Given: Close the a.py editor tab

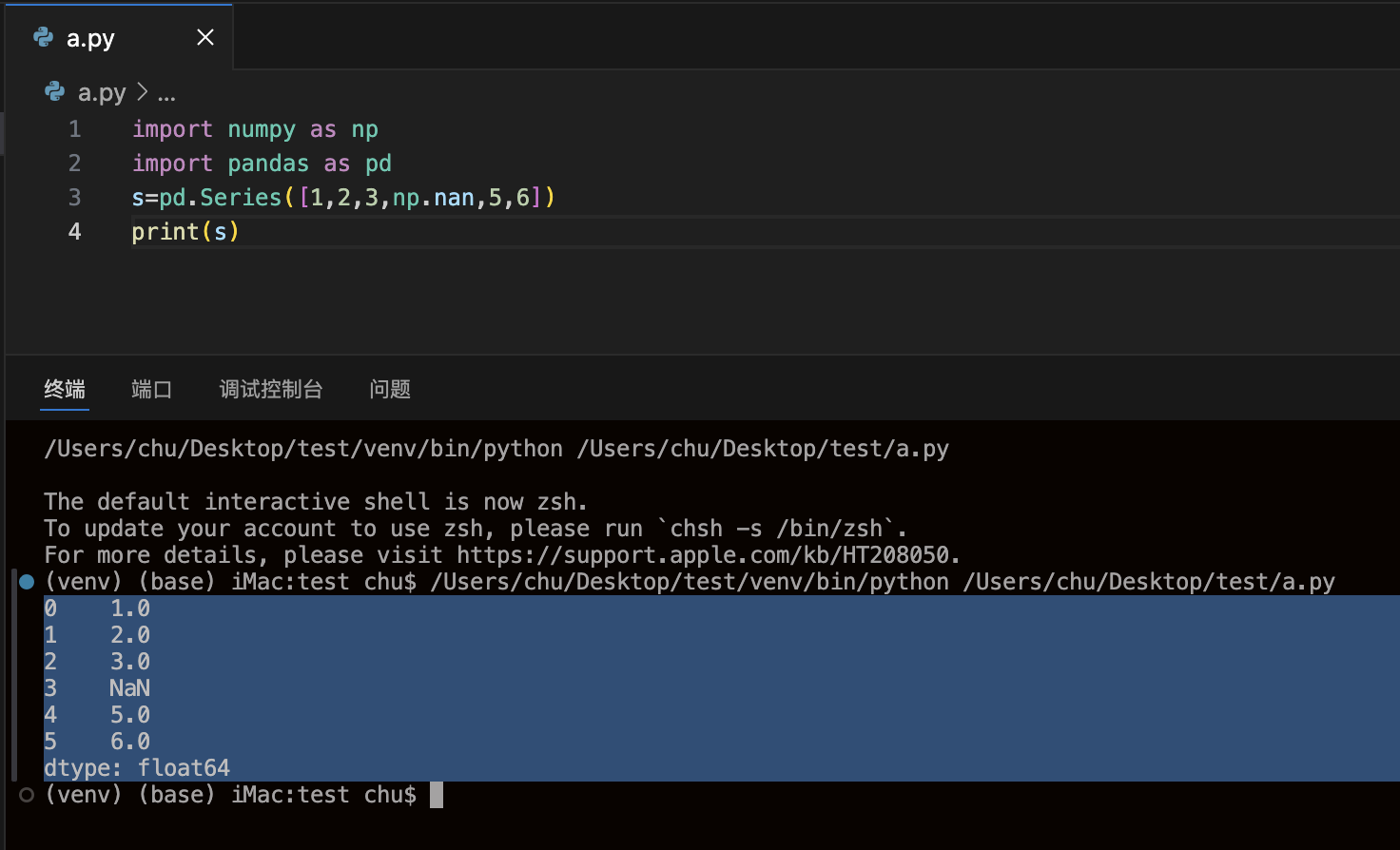Looking at the screenshot, I should click(205, 37).
